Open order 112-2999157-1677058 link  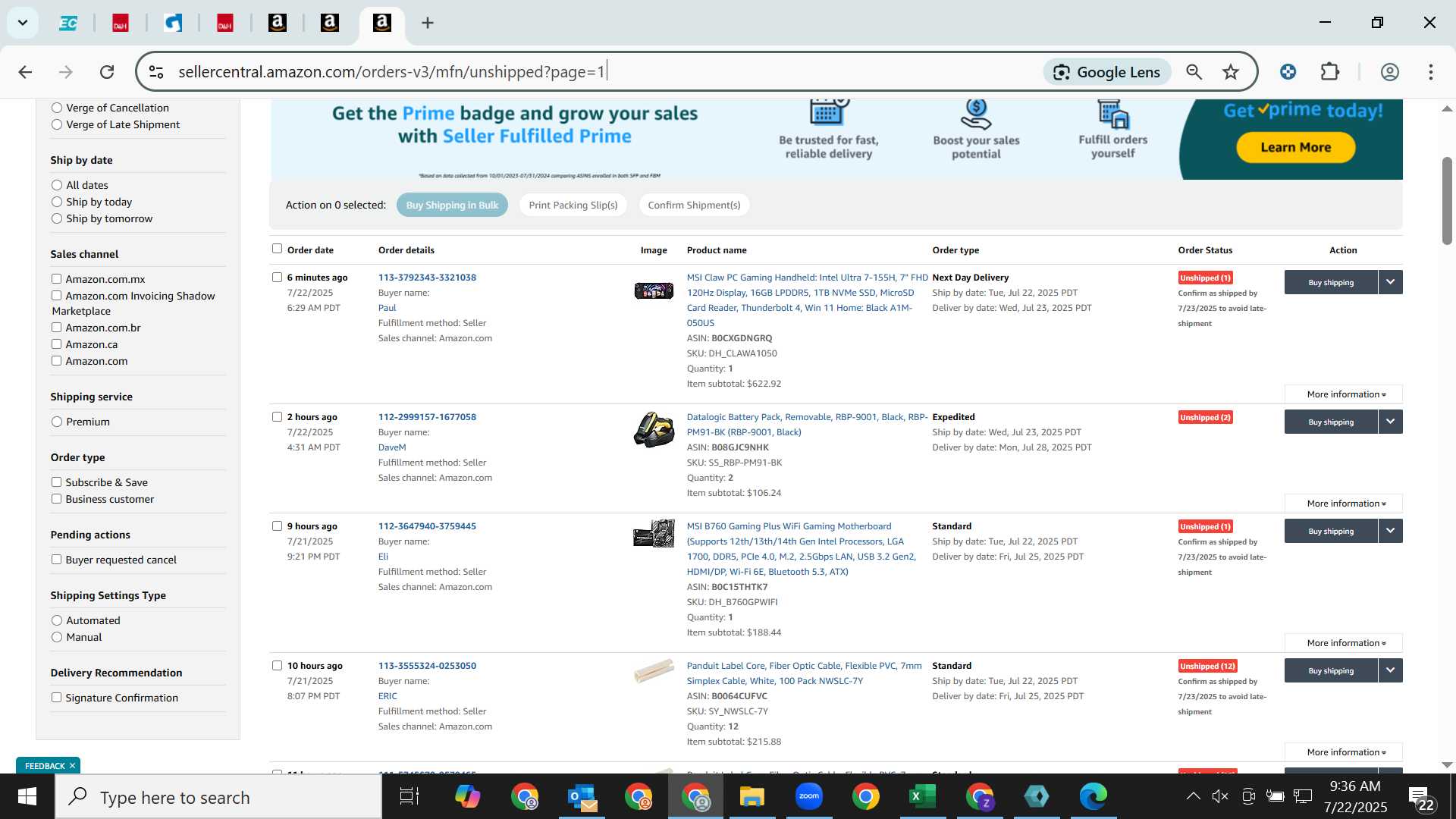[427, 417]
